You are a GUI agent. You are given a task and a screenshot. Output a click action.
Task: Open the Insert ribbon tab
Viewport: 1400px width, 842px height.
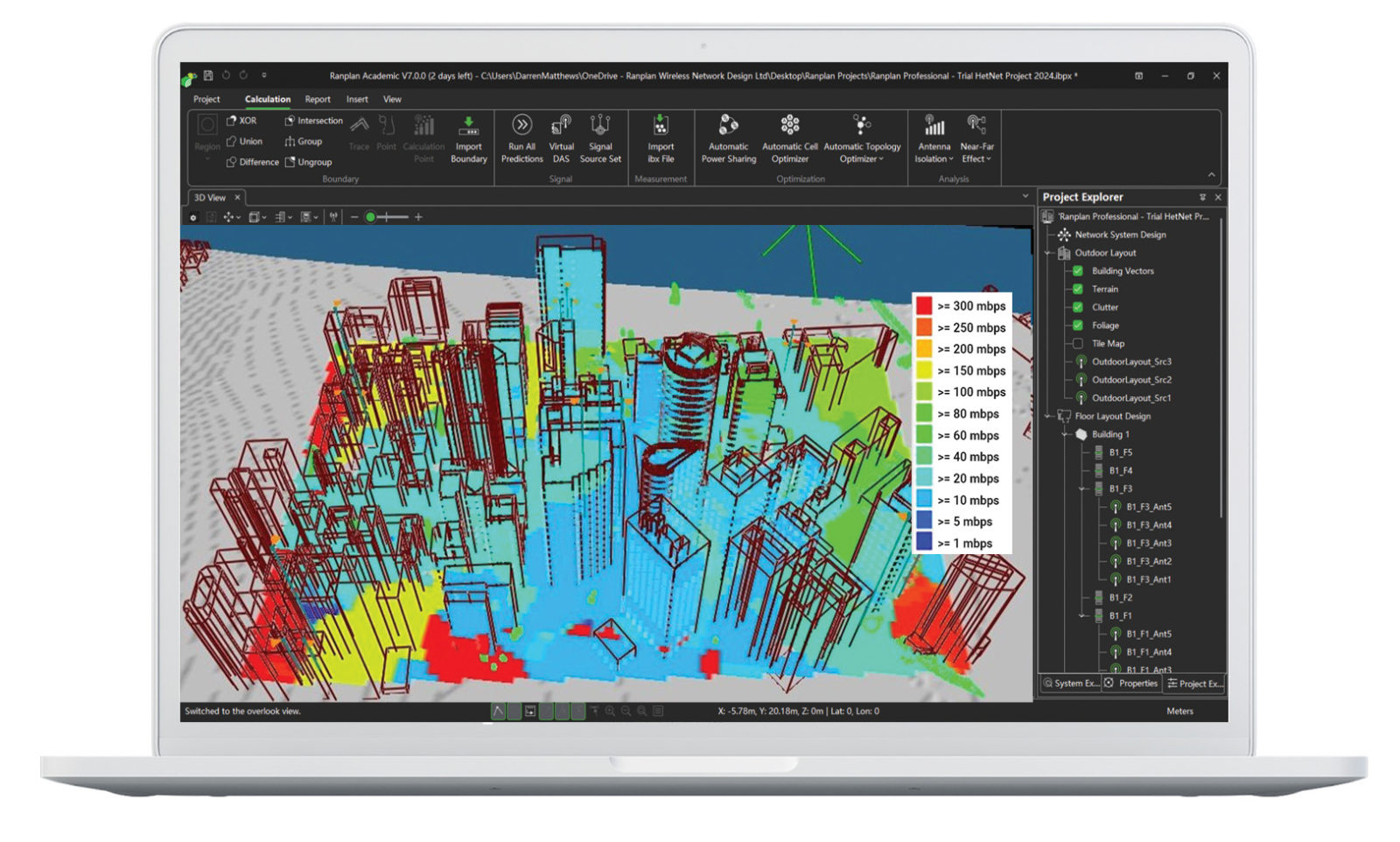point(357,99)
